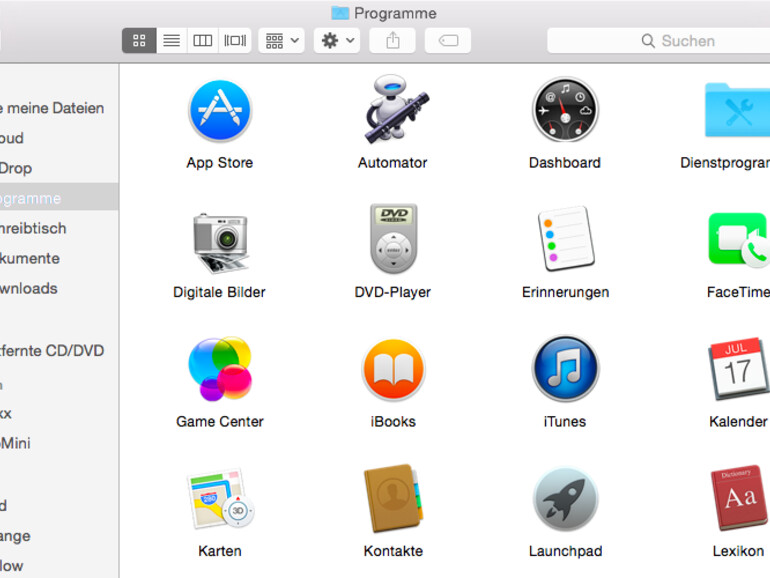Image resolution: width=770 pixels, height=578 pixels.
Task: Click the Digitale Bilder label text
Action: [219, 292]
